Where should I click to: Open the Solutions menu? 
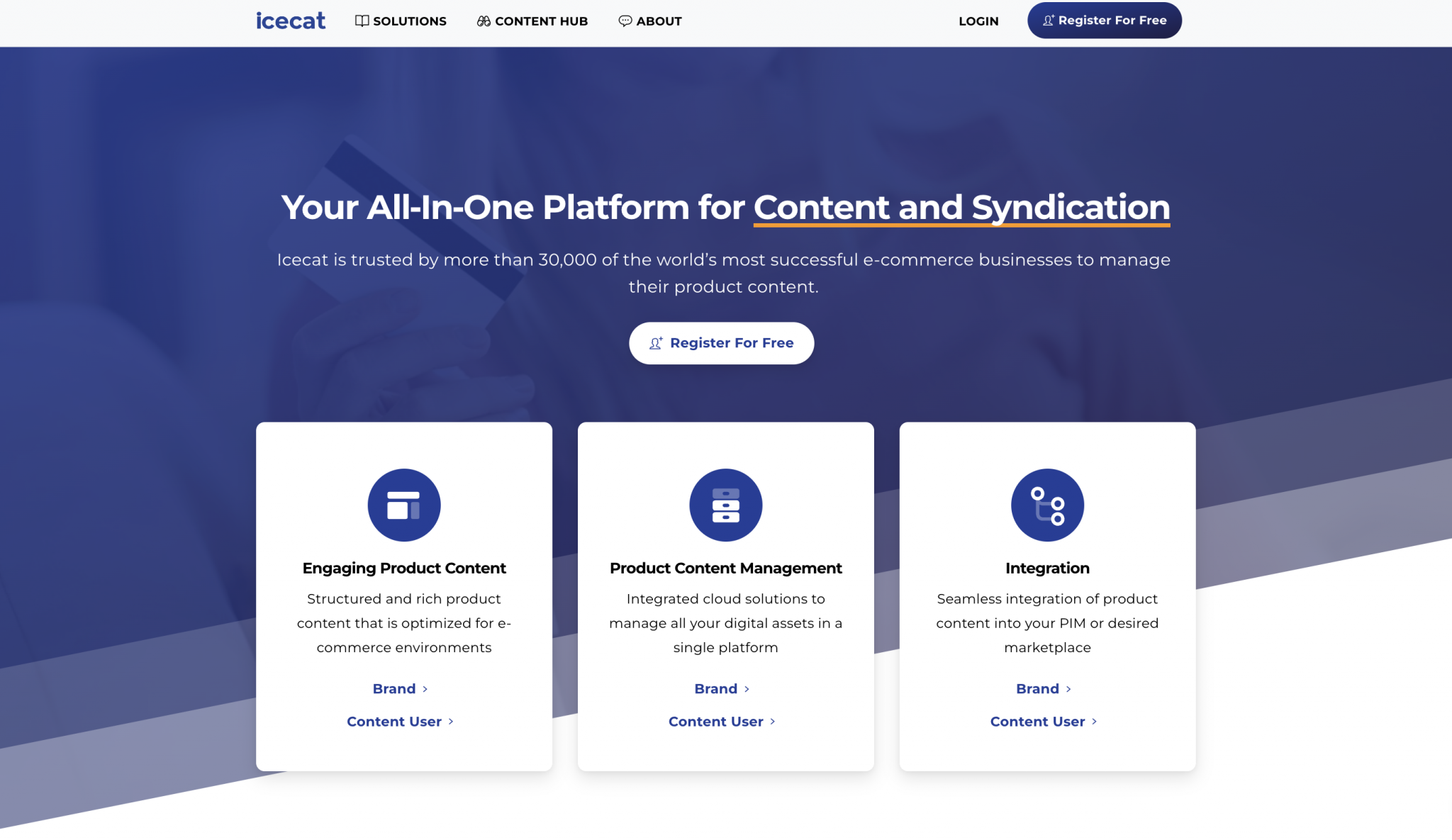[401, 21]
